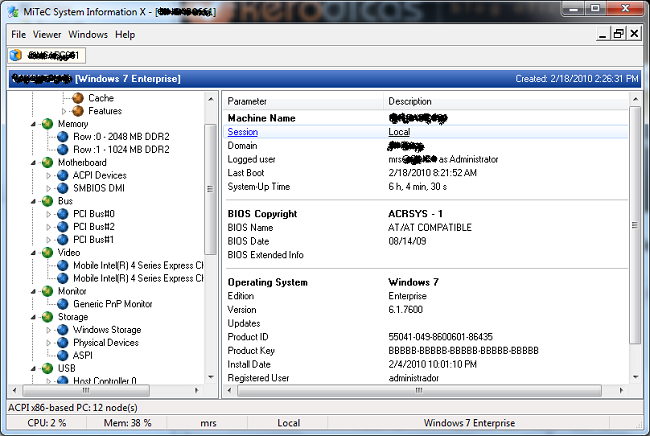Click the Windows Storage icon
Screen dimensions: 650x436
pyautogui.click(x=63, y=329)
